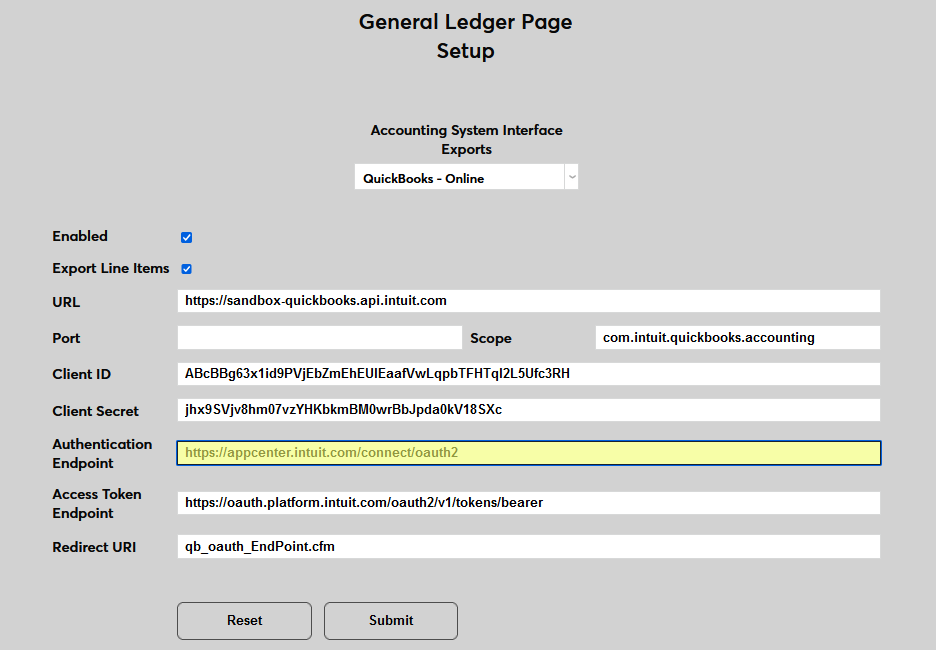The image size is (936, 650).
Task: Click the dropdown arrow beside QuickBooks - Online
Action: [x=571, y=176]
